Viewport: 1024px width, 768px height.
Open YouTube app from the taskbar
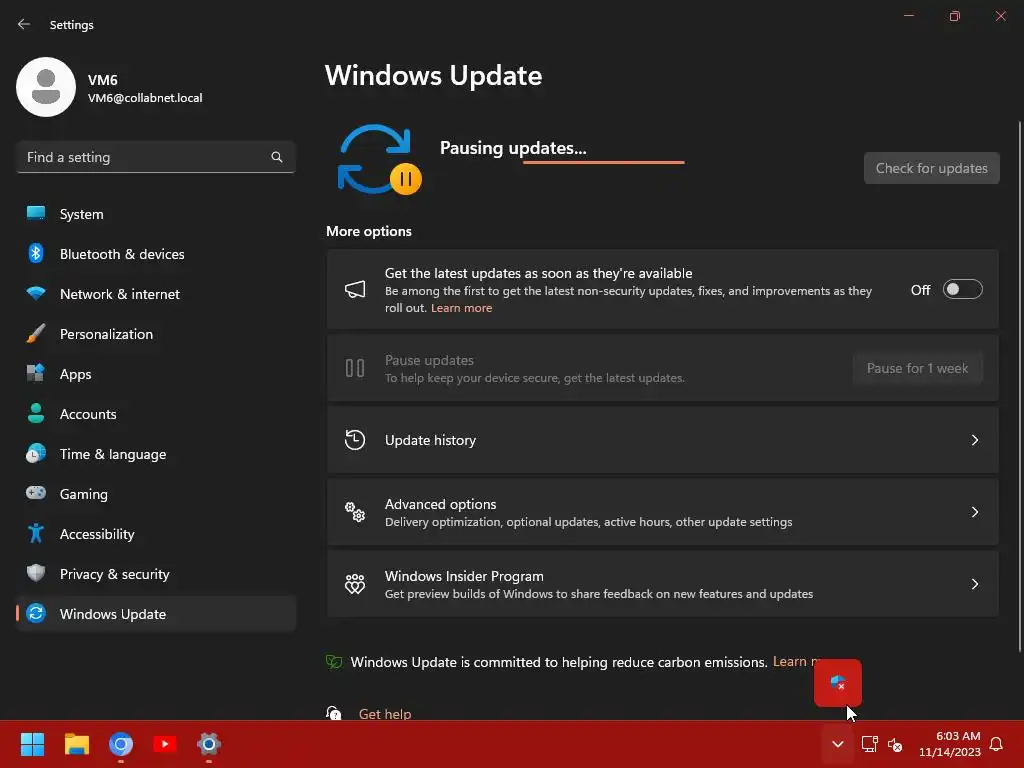click(165, 744)
